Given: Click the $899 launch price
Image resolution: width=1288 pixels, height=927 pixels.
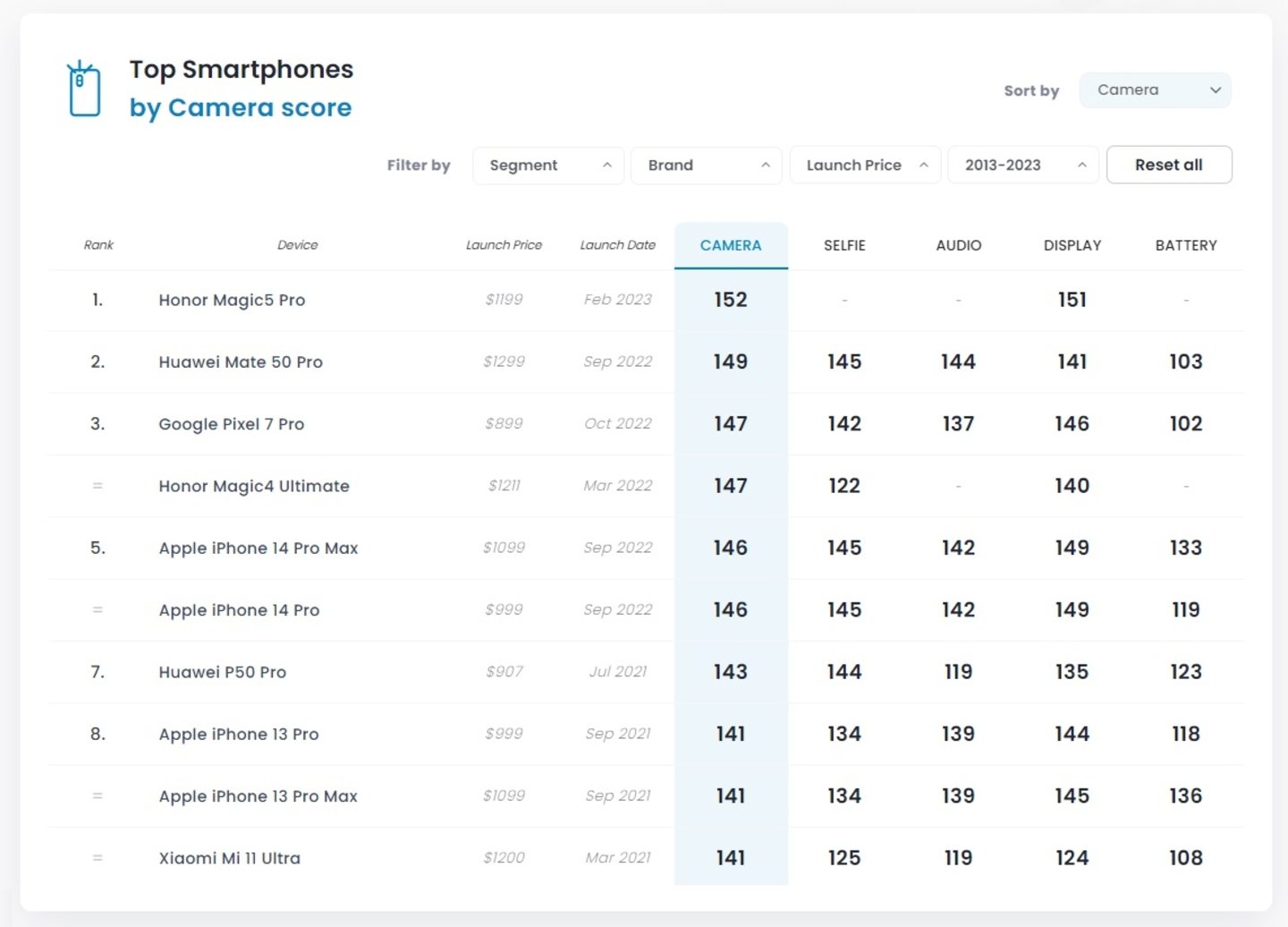Looking at the screenshot, I should click(504, 423).
